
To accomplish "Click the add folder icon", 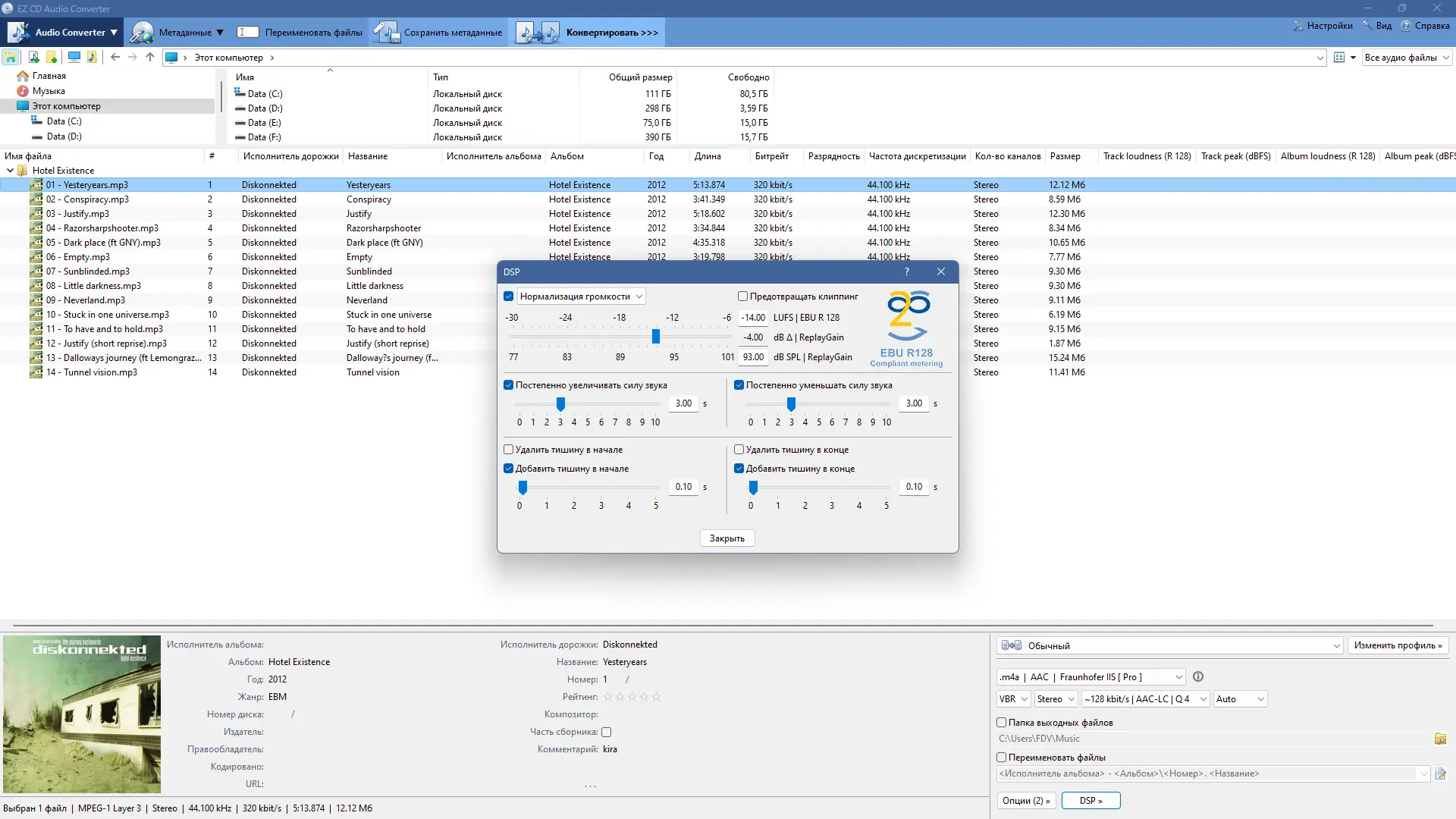I will coord(52,58).
